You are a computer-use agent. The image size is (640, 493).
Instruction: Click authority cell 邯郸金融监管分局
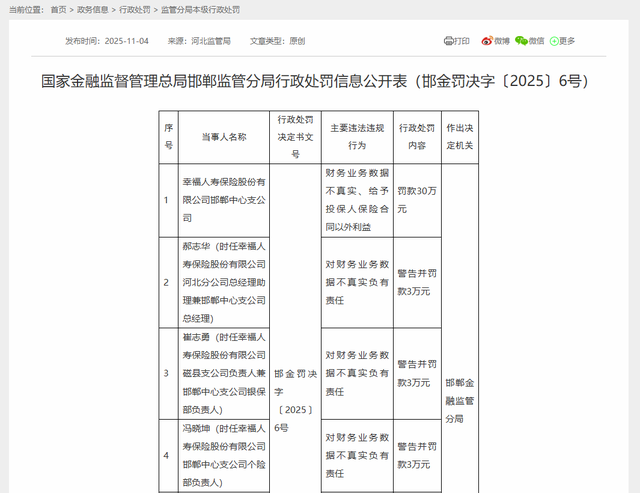coord(460,401)
